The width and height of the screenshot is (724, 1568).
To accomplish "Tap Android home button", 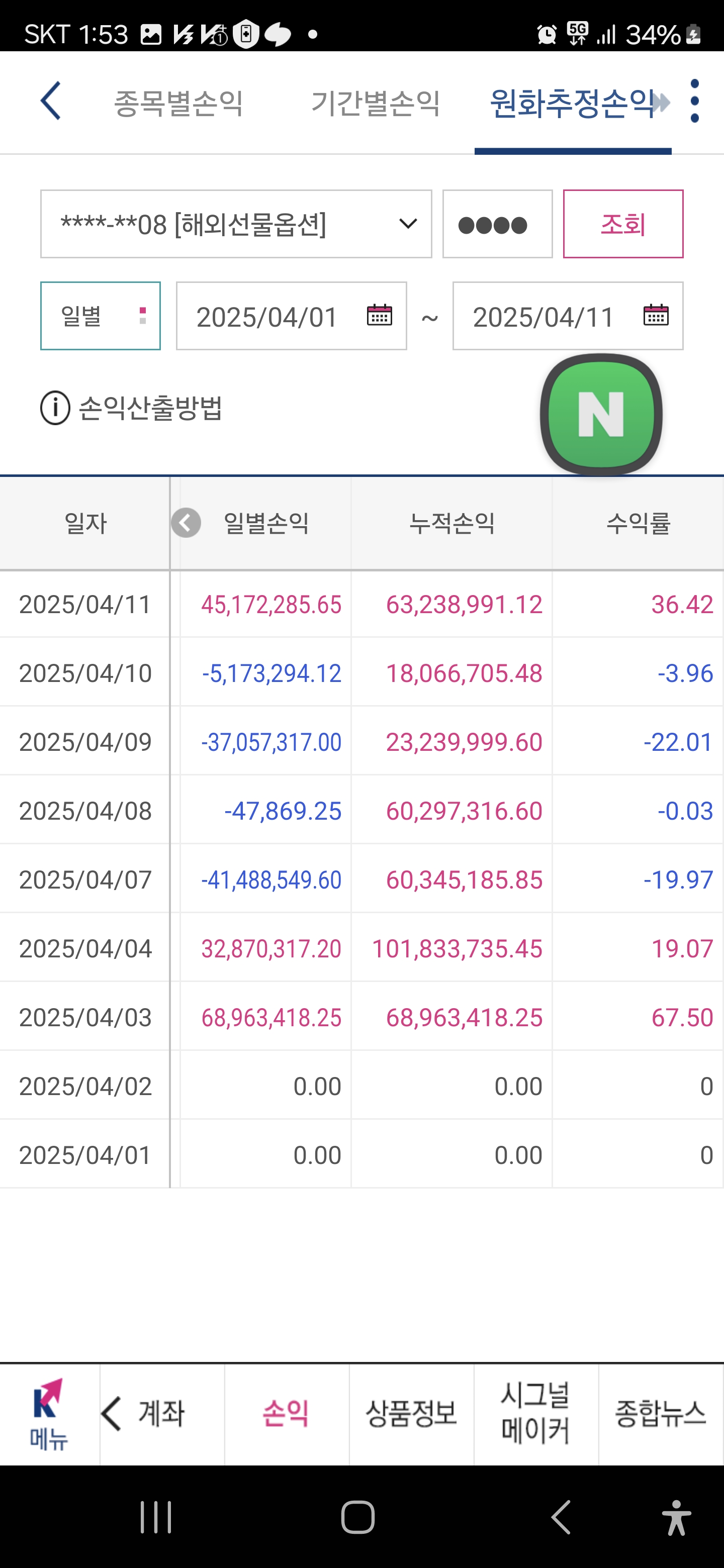I will pyautogui.click(x=358, y=1517).
